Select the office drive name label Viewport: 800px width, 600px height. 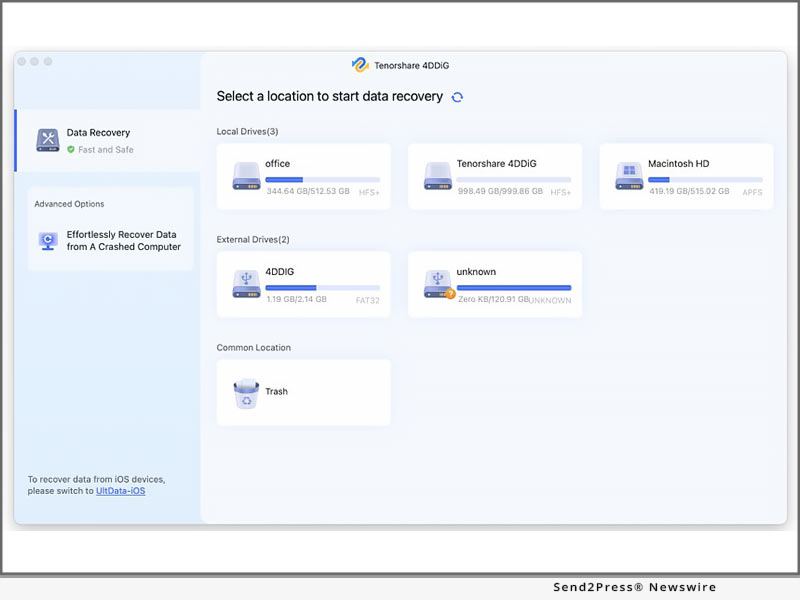(277, 164)
